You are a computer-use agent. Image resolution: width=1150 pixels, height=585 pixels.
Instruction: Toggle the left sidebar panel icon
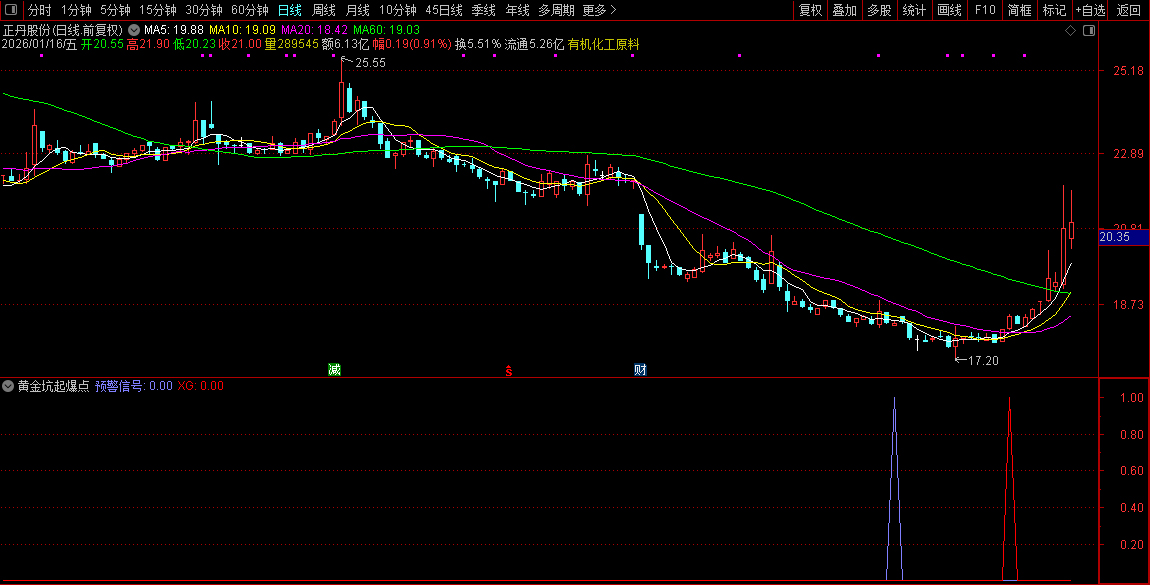pyautogui.click(x=11, y=10)
